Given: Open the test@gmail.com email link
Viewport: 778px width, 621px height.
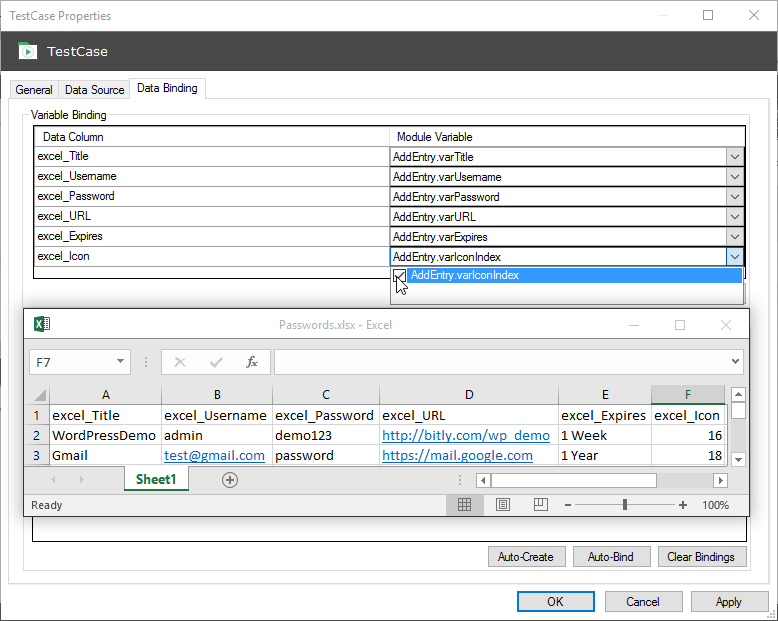Looking at the screenshot, I should (x=214, y=455).
